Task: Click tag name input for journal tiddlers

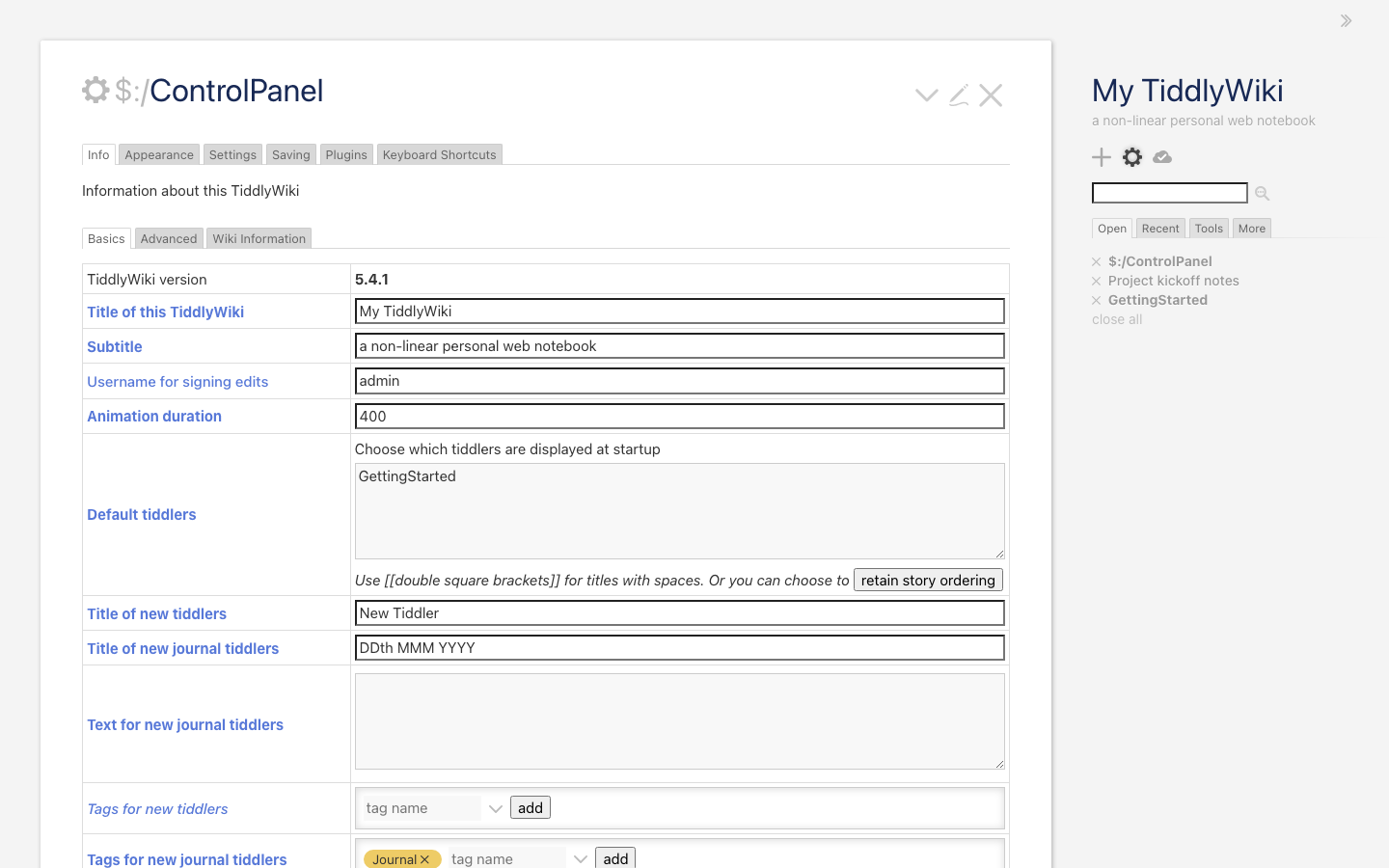Action: pyautogui.click(x=505, y=858)
